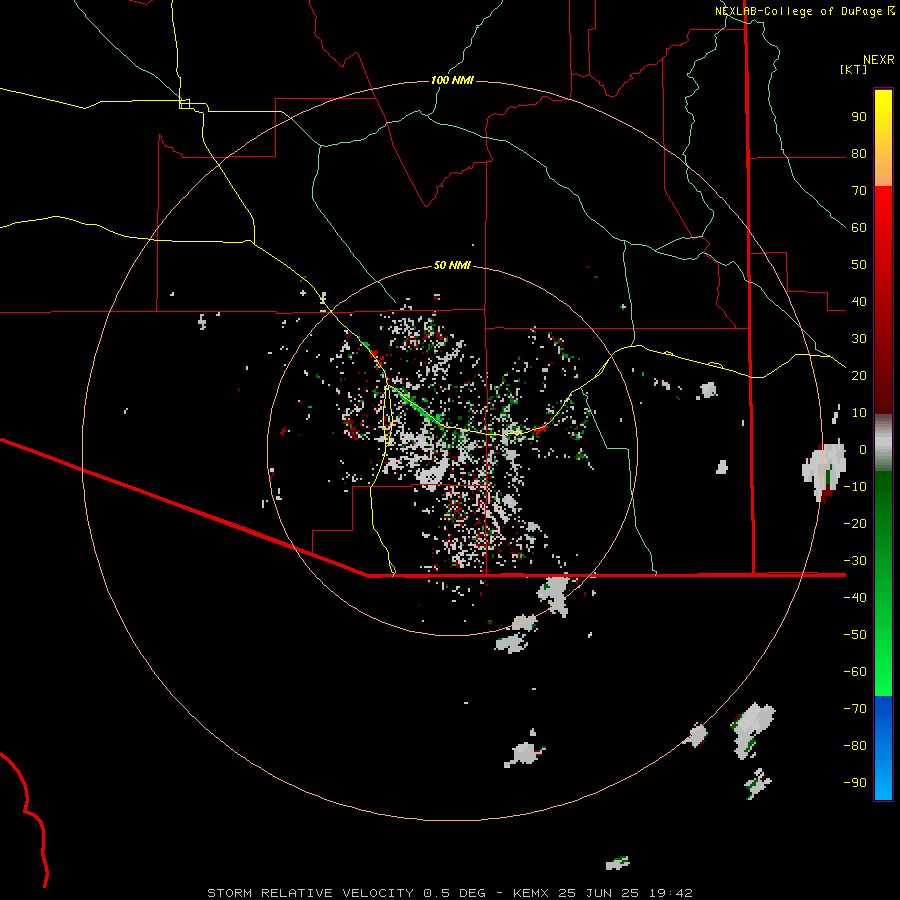Screen dimensions: 900x900
Task: Click the 50 value on the velocity scale
Action: pos(859,265)
